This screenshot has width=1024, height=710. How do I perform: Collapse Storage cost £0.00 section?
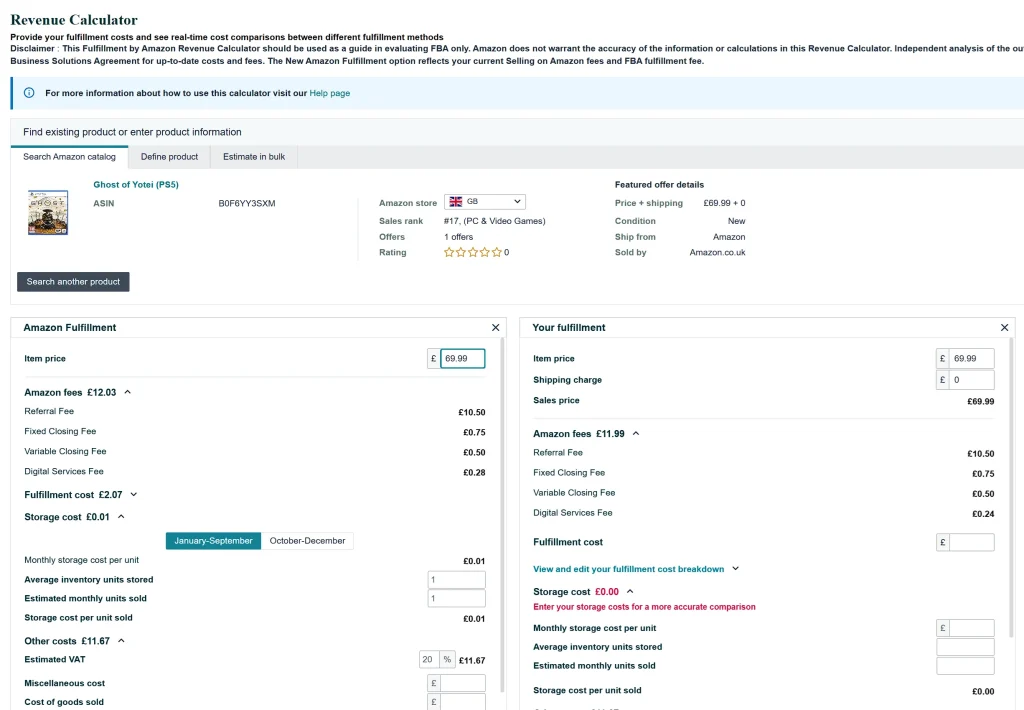tap(630, 591)
